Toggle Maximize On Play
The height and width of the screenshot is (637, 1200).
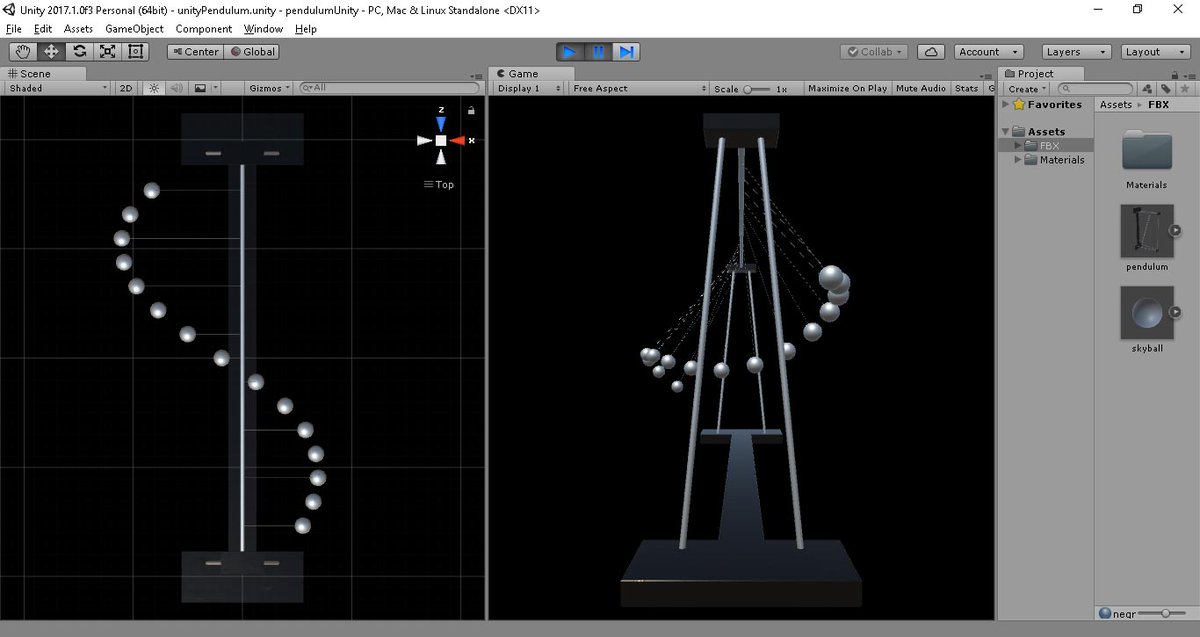tap(847, 88)
